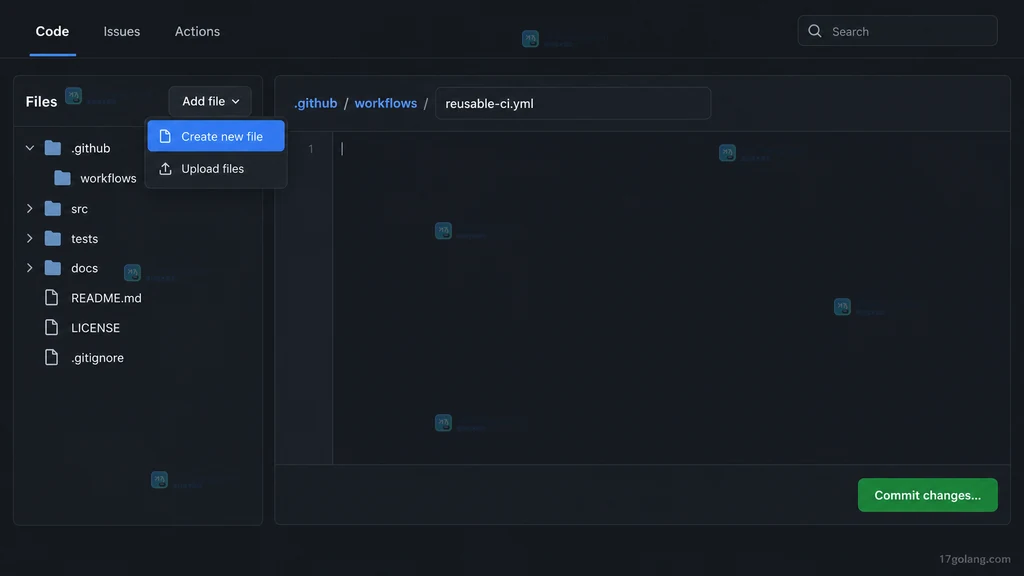The image size is (1024, 576).
Task: Choose Upload files from menu
Action: [x=216, y=168]
